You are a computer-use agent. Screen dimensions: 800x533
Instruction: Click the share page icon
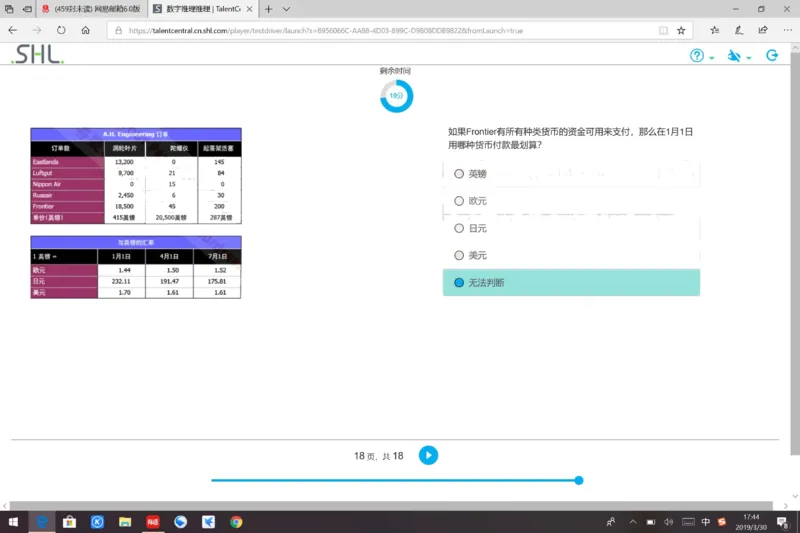[763, 30]
